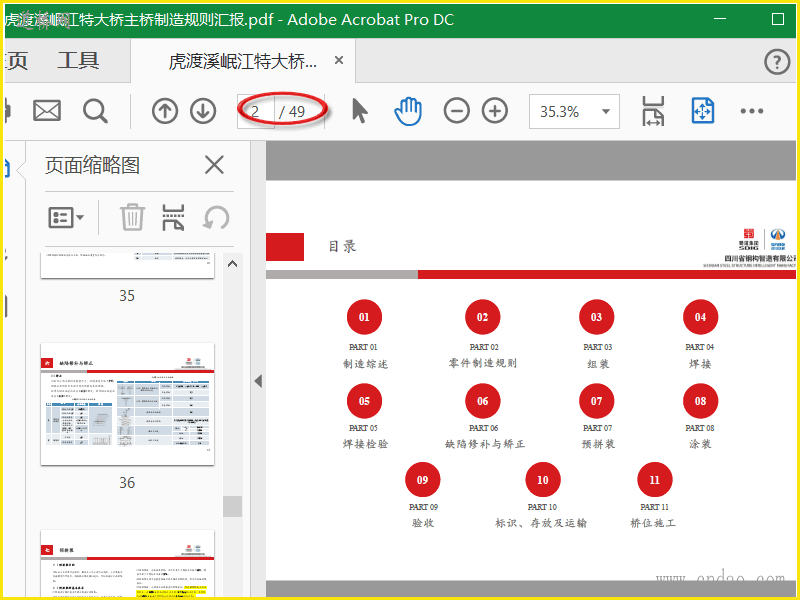800x600 pixels.
Task: Close the 页面缩略图 panel
Action: pos(214,165)
